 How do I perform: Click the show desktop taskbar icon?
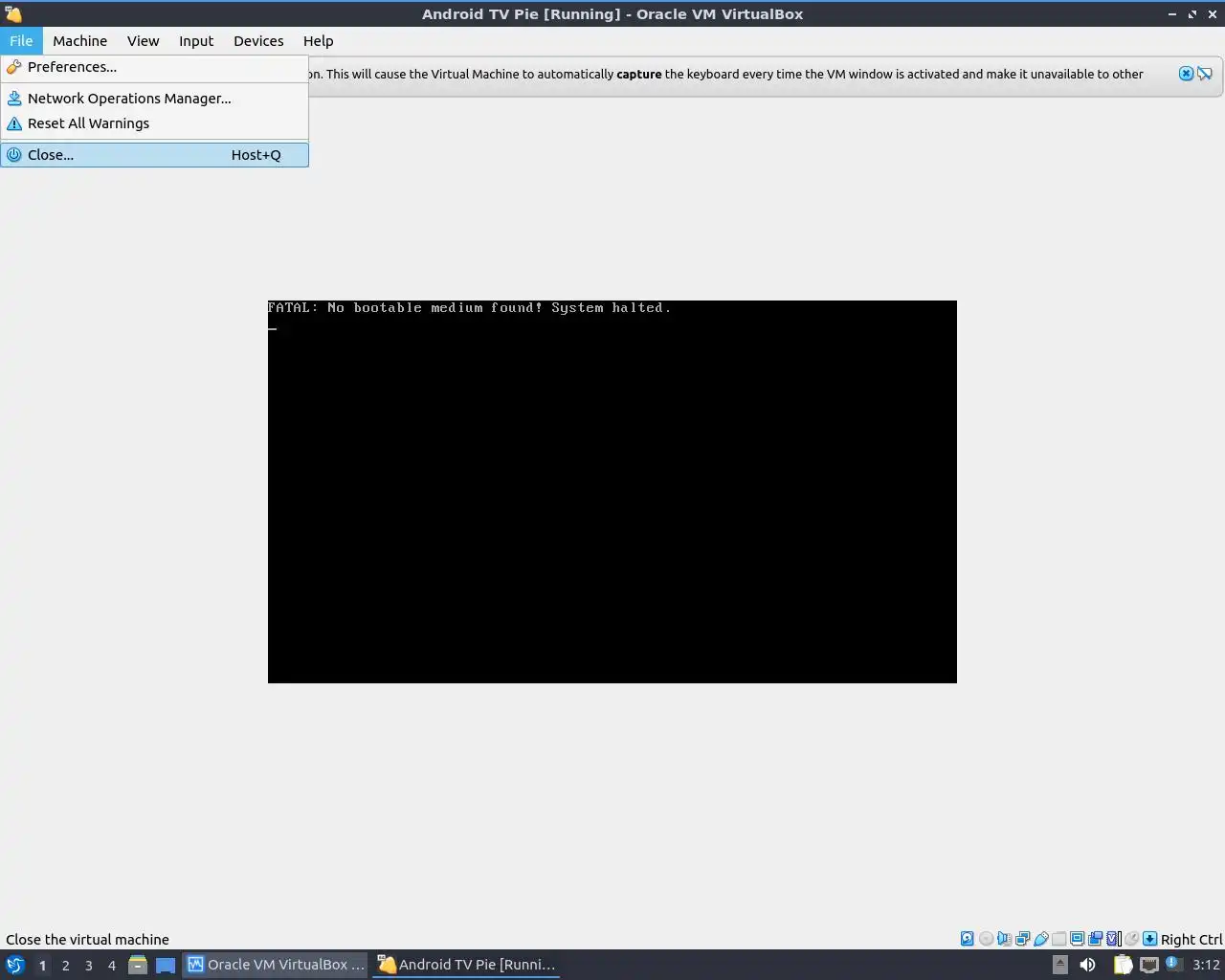point(166,965)
